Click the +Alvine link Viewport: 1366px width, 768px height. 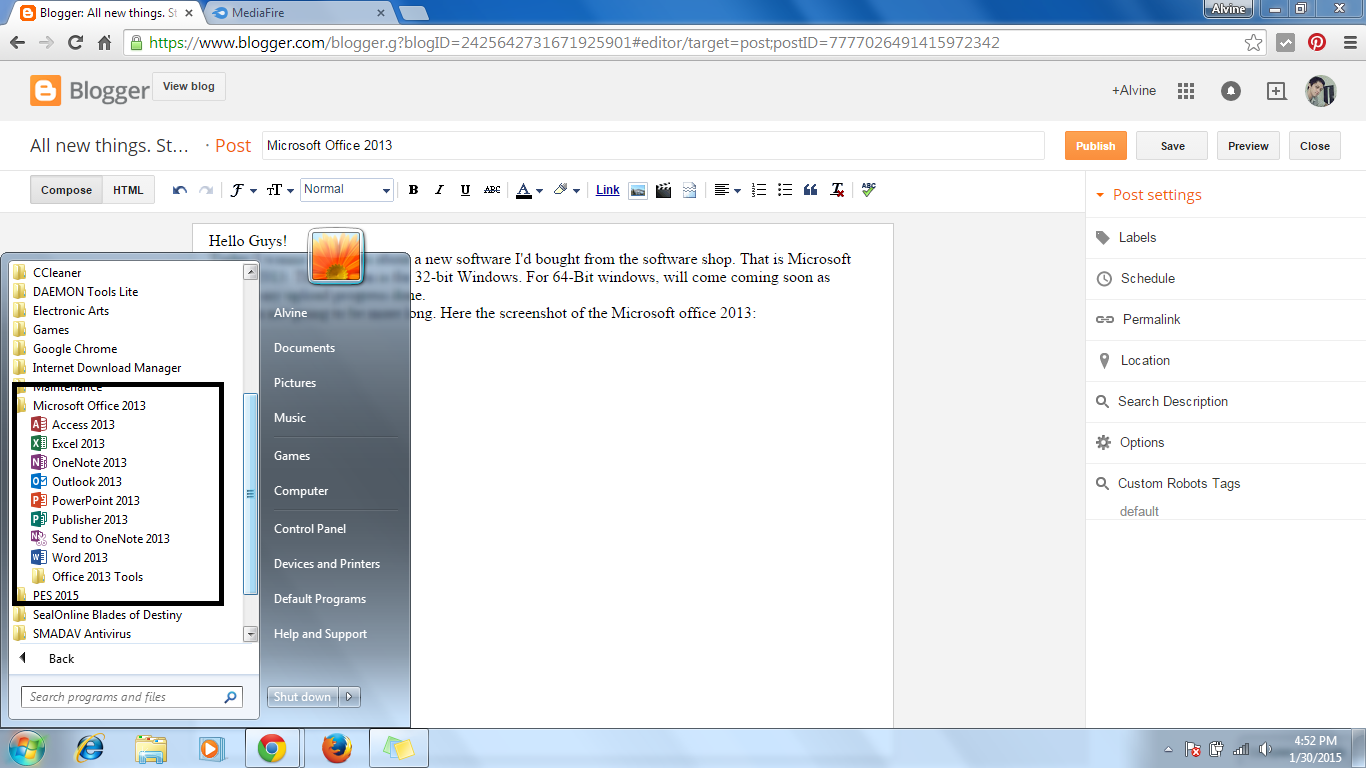tap(1134, 91)
